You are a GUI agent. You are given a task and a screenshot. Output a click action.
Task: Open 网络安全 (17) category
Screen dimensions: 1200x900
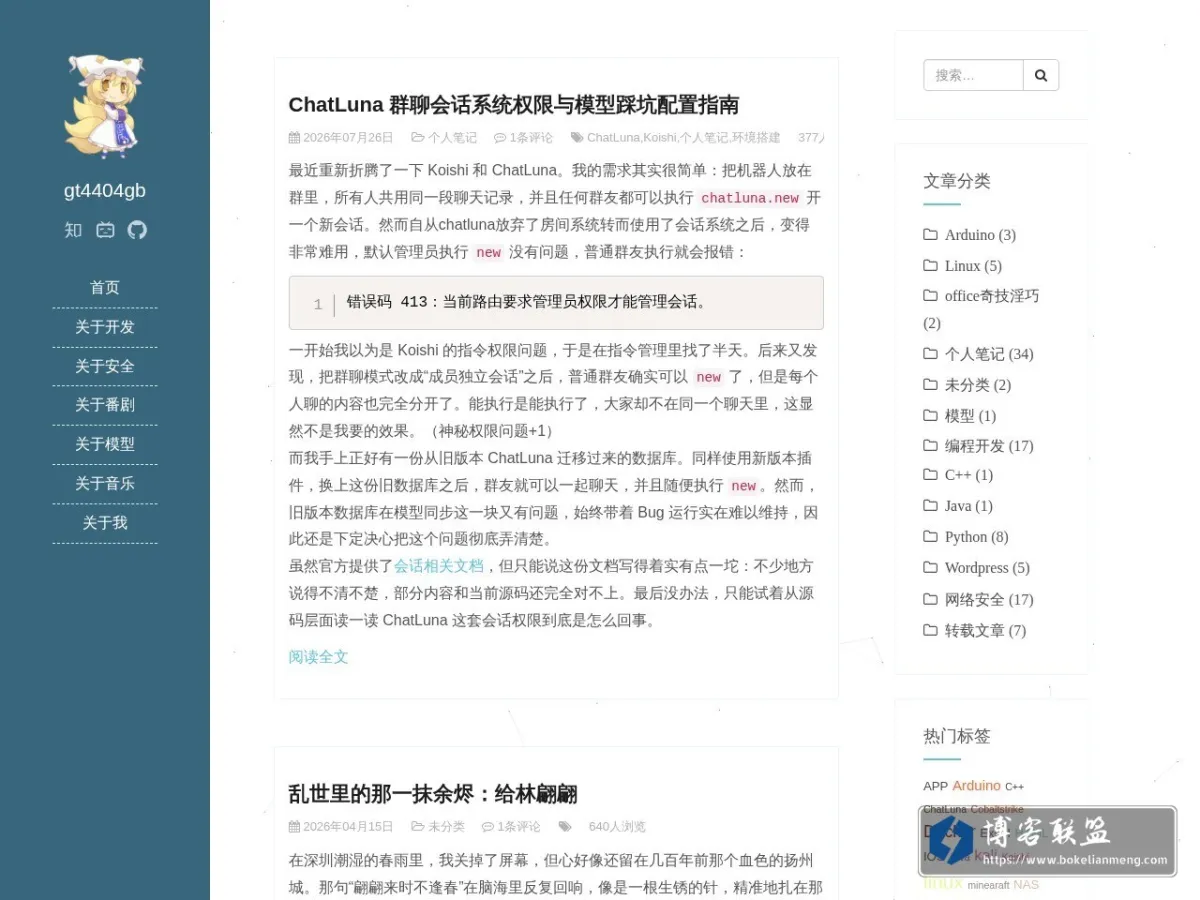(x=989, y=600)
